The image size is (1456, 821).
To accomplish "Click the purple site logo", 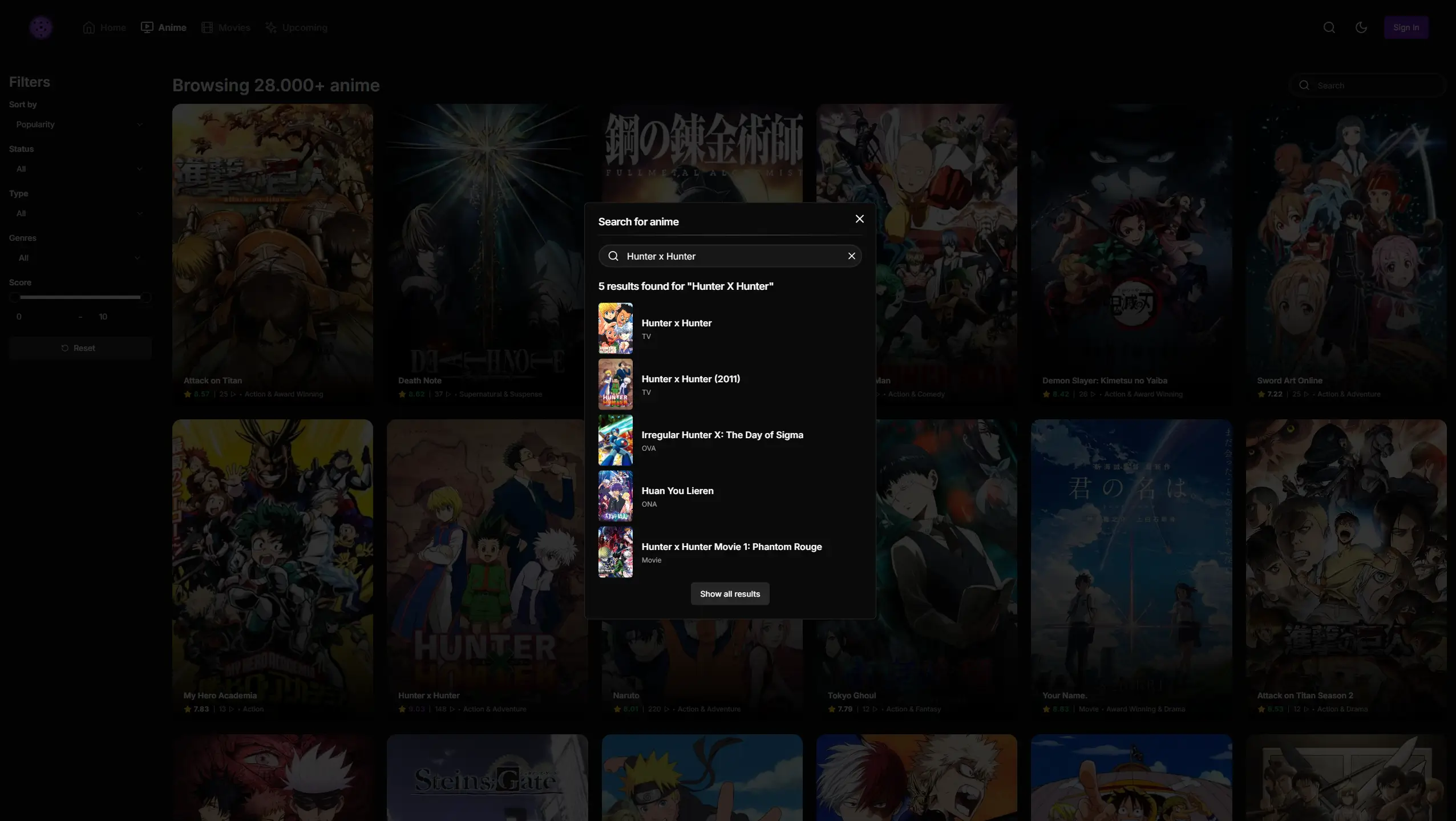I will pyautogui.click(x=41, y=27).
